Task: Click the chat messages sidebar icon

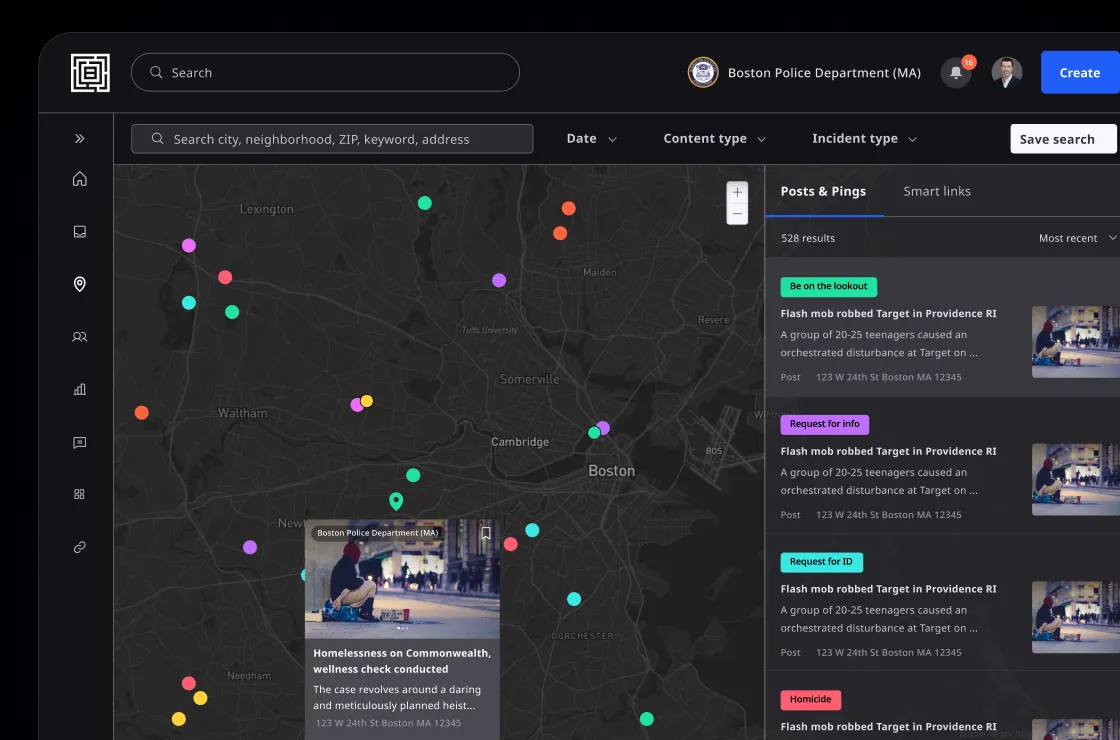Action: click(x=80, y=442)
